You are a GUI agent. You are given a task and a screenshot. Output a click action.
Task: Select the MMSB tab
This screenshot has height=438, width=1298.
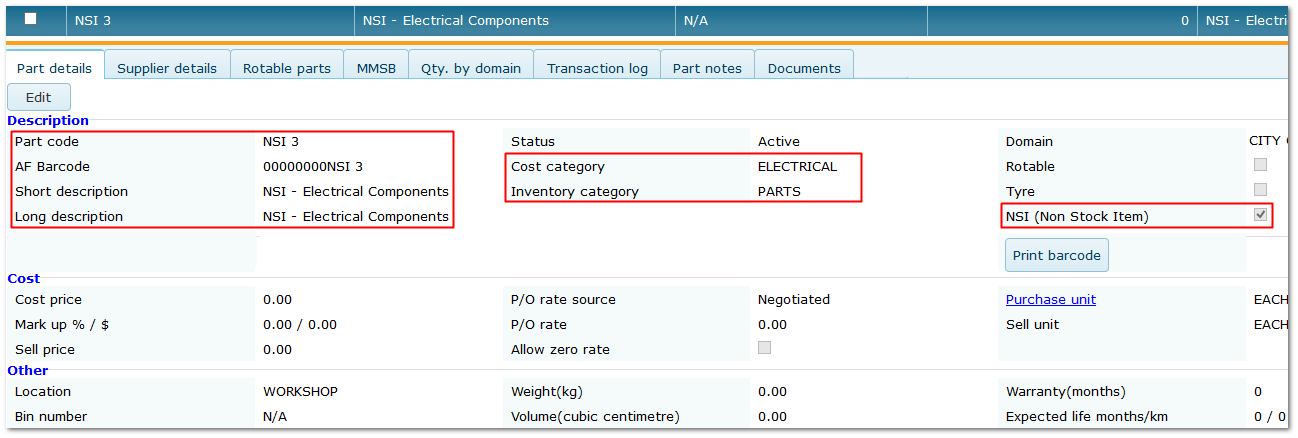(x=376, y=68)
